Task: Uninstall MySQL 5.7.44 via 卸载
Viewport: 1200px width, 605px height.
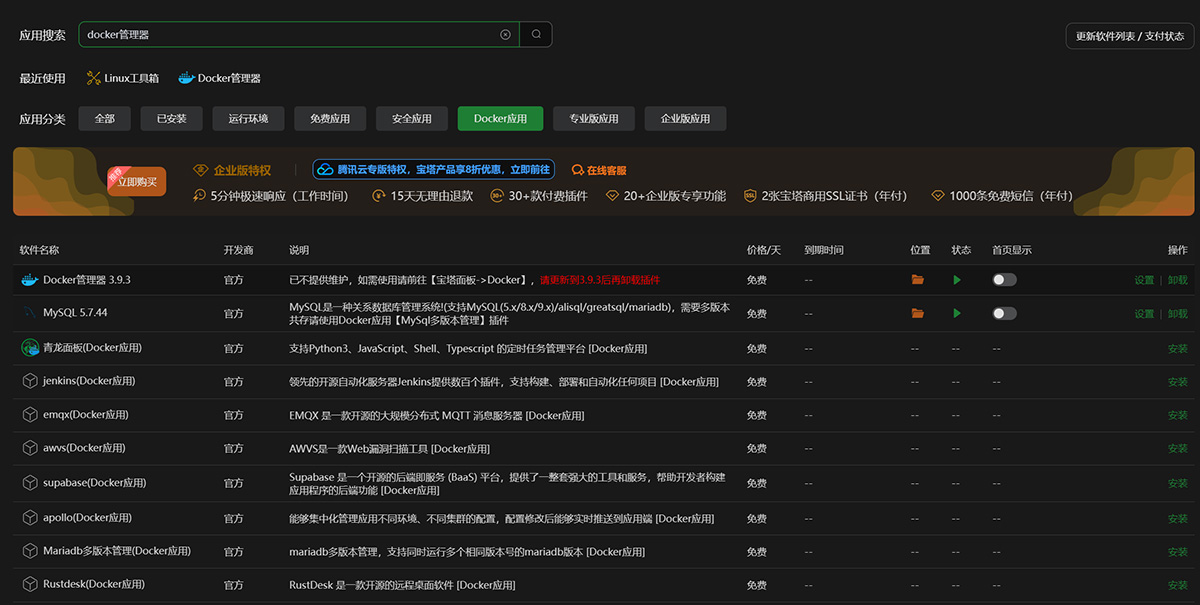Action: pyautogui.click(x=1177, y=313)
